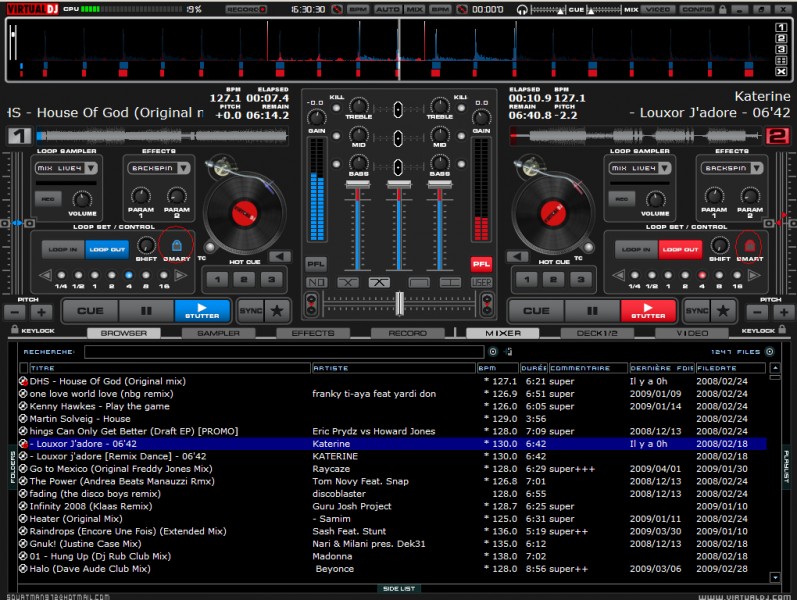The height and width of the screenshot is (600, 797).
Task: Click the Recherche search input field
Action: [284, 352]
